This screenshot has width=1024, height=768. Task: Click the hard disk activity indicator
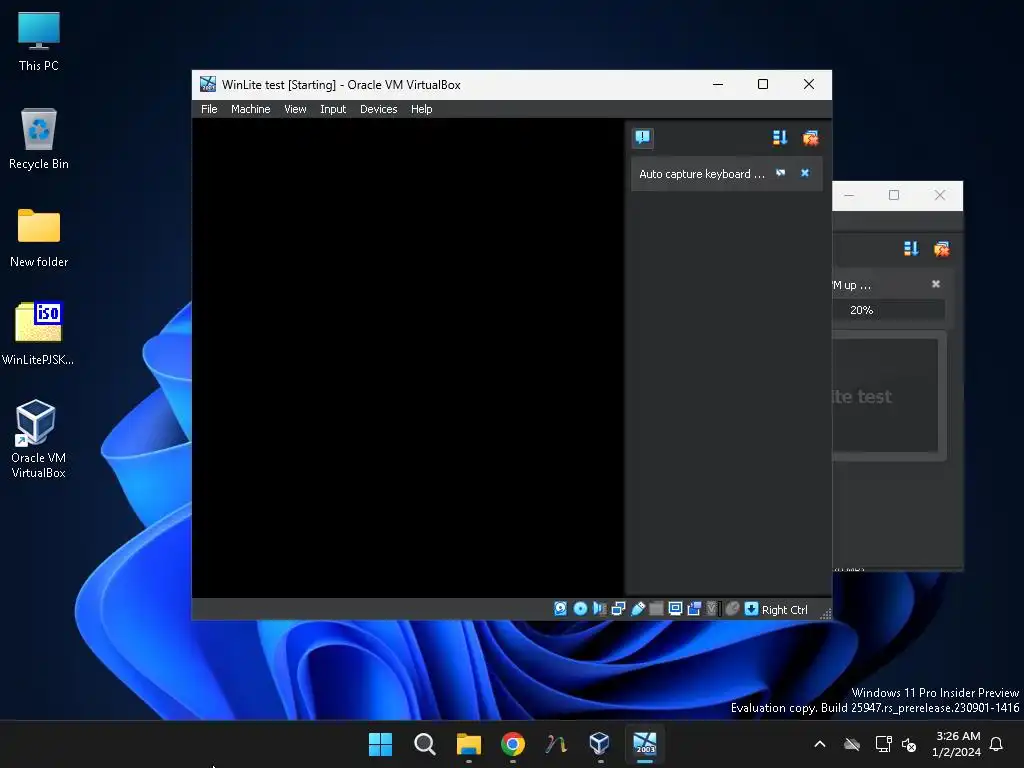pyautogui.click(x=560, y=609)
